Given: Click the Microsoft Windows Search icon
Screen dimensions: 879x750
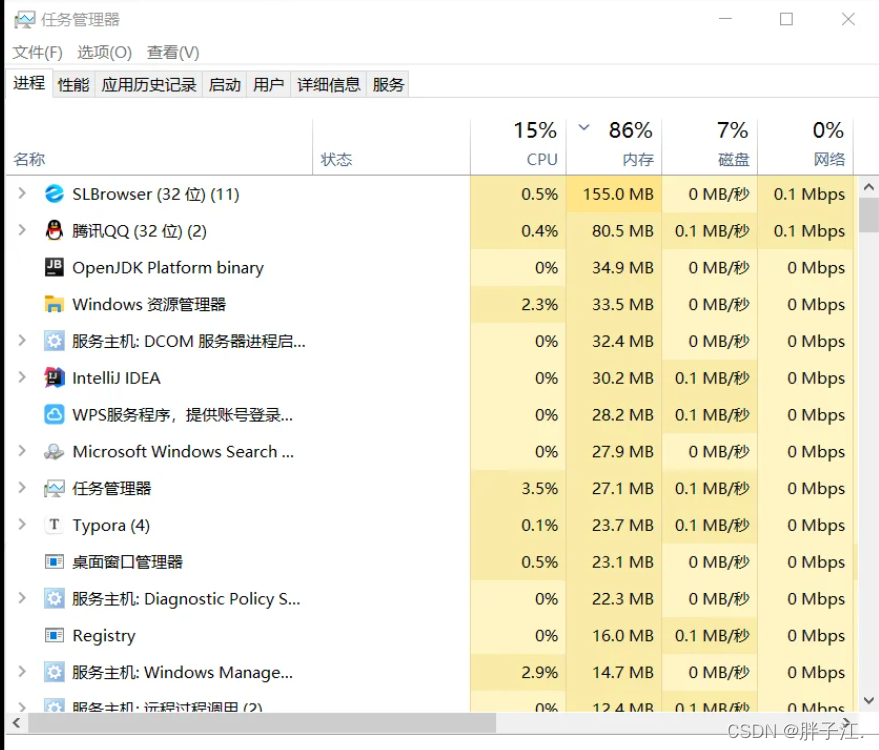Looking at the screenshot, I should pyautogui.click(x=54, y=451).
